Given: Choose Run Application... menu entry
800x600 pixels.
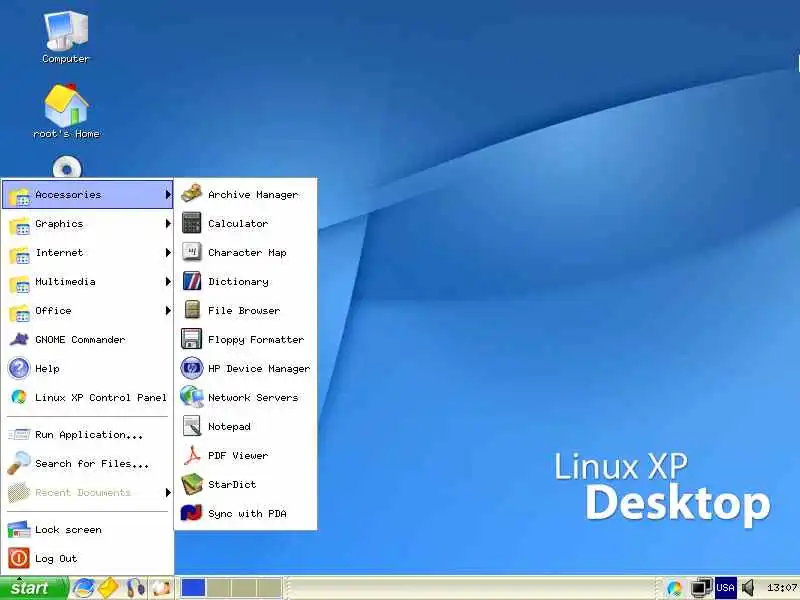Looking at the screenshot, I should click(88, 435).
